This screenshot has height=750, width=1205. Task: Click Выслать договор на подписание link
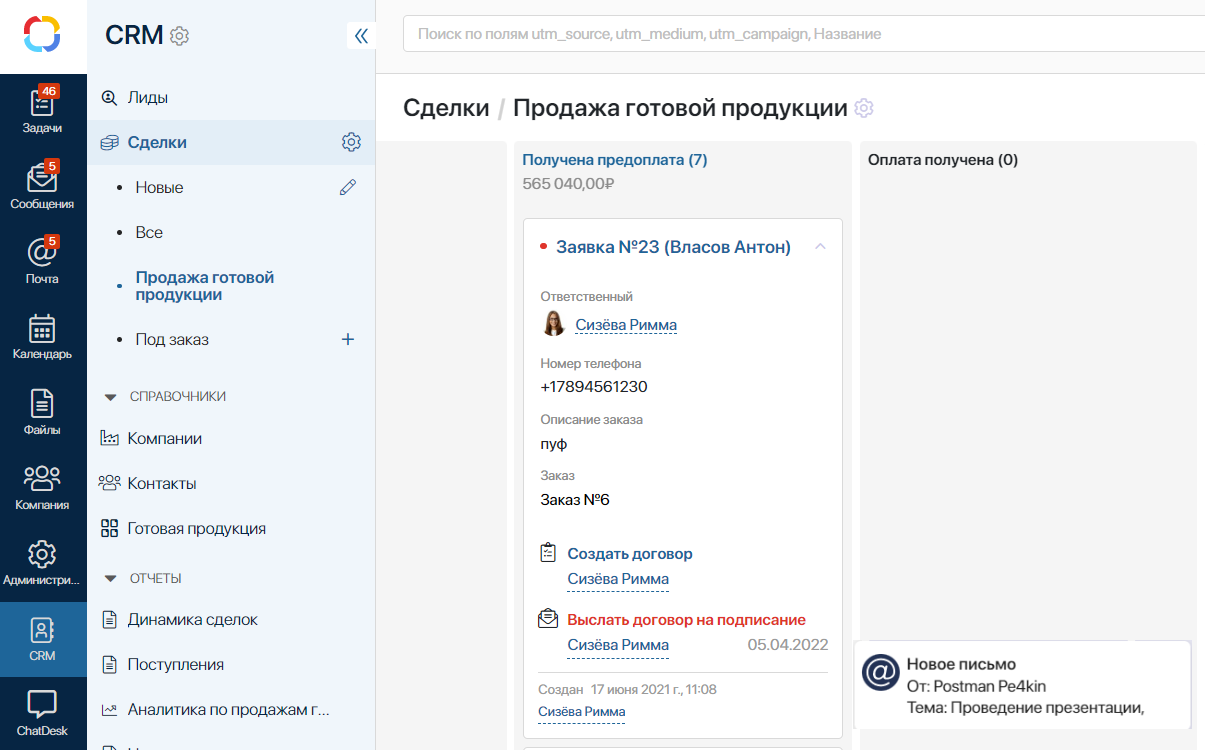tap(686, 620)
